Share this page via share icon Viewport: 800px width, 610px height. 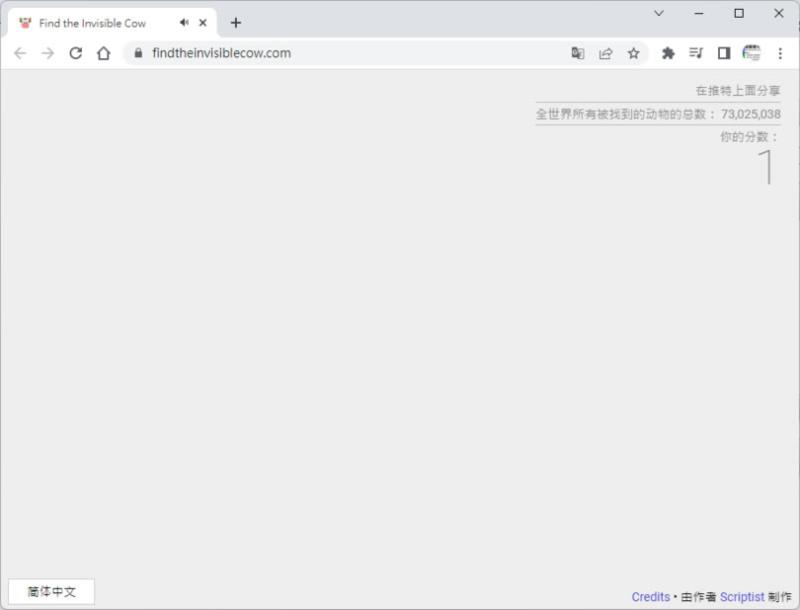tap(606, 53)
